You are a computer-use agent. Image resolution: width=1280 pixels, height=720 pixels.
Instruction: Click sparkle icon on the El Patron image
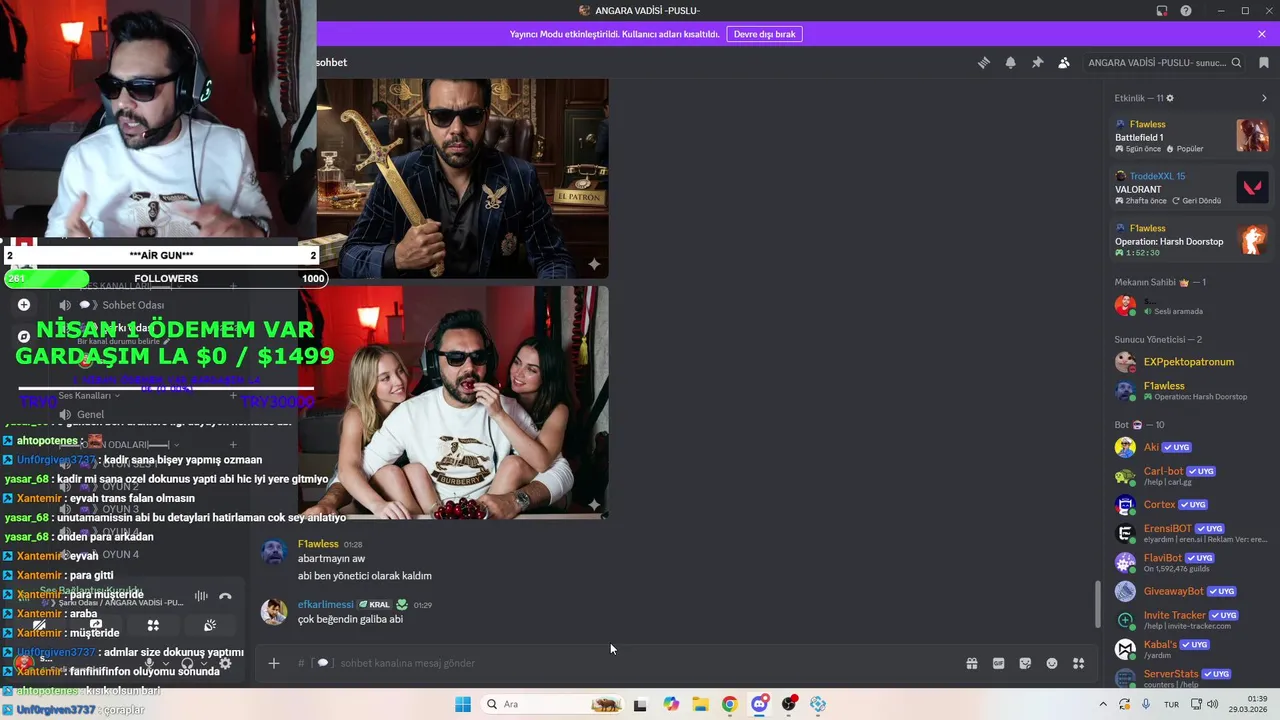tap(594, 264)
